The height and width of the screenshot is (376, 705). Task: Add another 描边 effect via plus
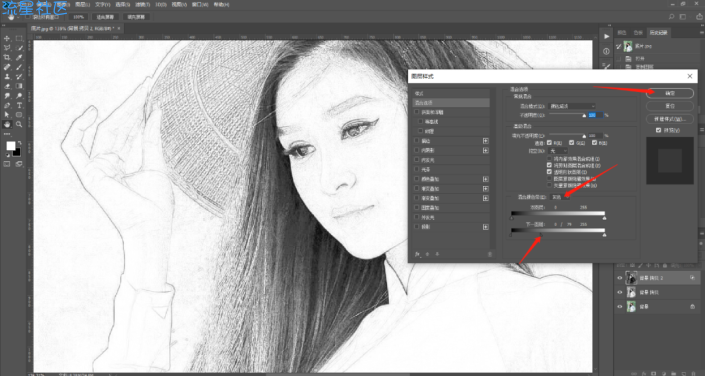click(486, 141)
